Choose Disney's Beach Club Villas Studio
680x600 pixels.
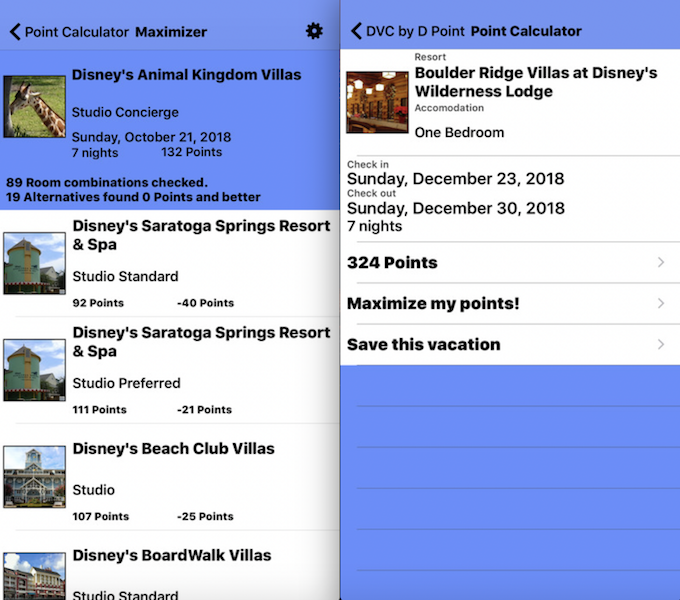tap(170, 477)
